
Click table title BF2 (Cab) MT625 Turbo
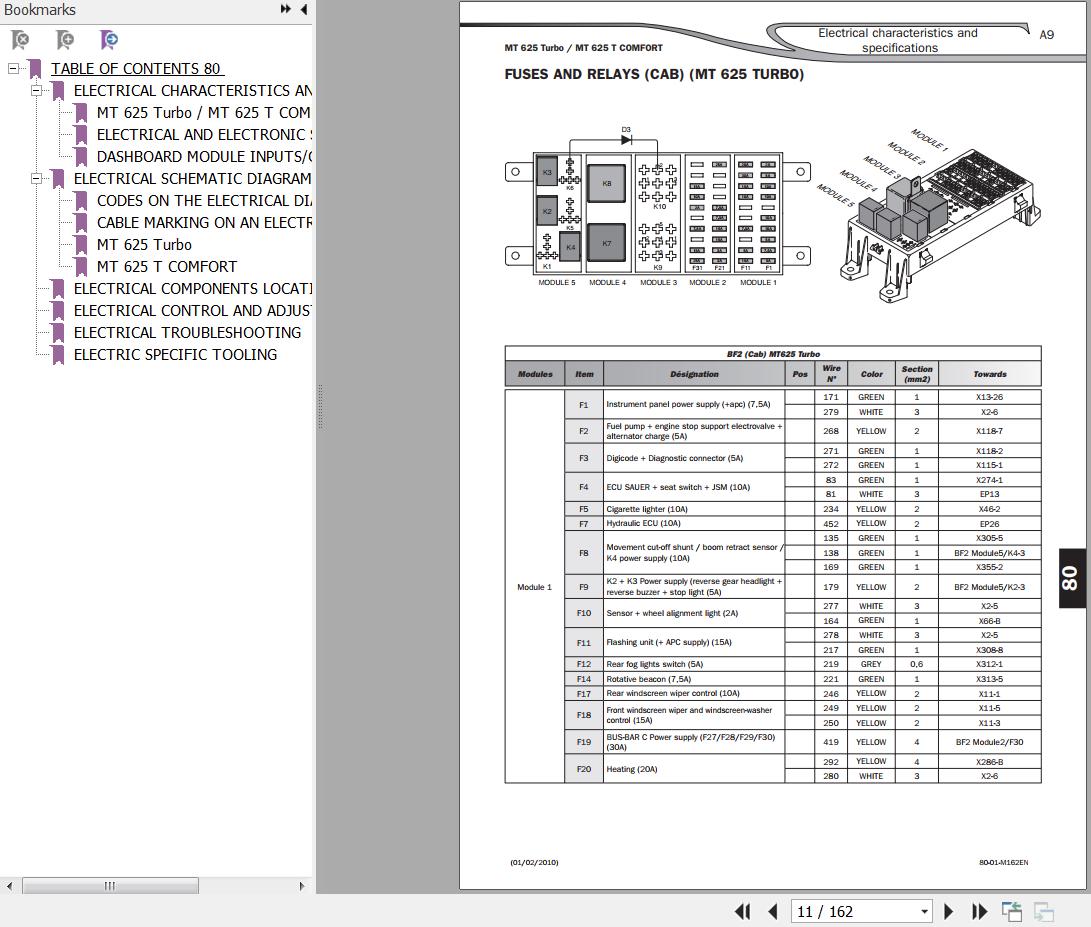773,354
